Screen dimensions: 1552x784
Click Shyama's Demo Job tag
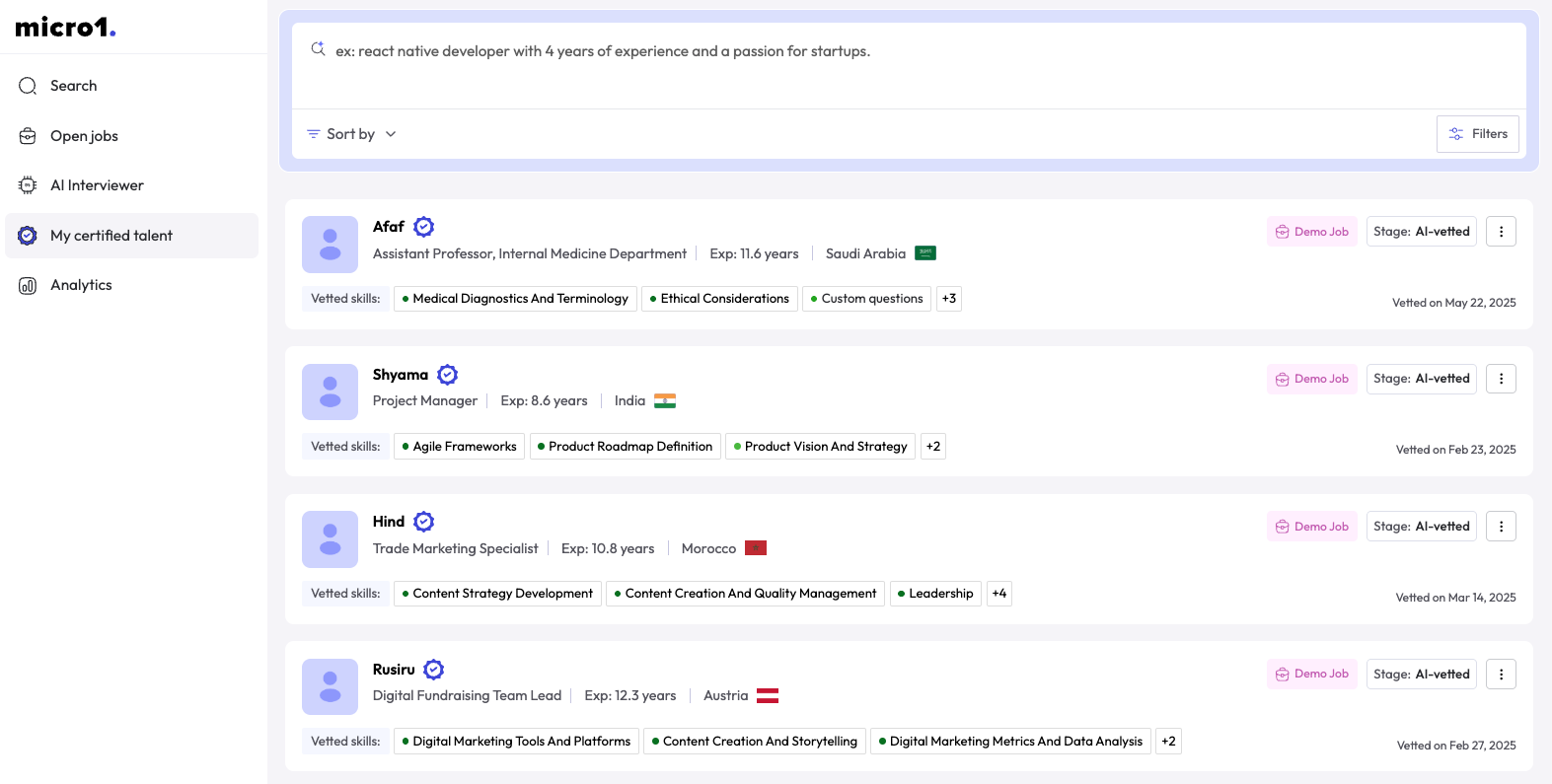[1312, 379]
